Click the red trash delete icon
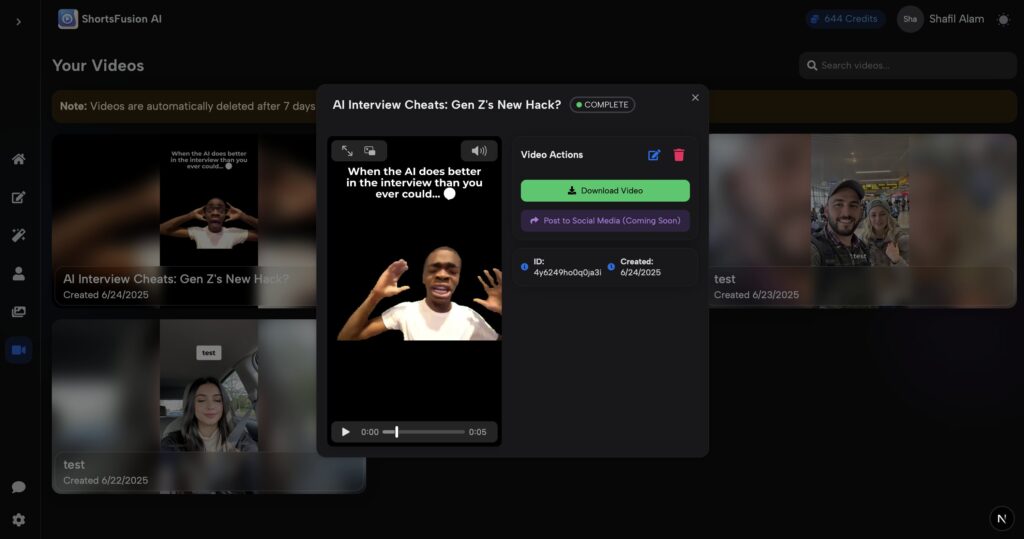The width and height of the screenshot is (1024, 539). click(679, 155)
